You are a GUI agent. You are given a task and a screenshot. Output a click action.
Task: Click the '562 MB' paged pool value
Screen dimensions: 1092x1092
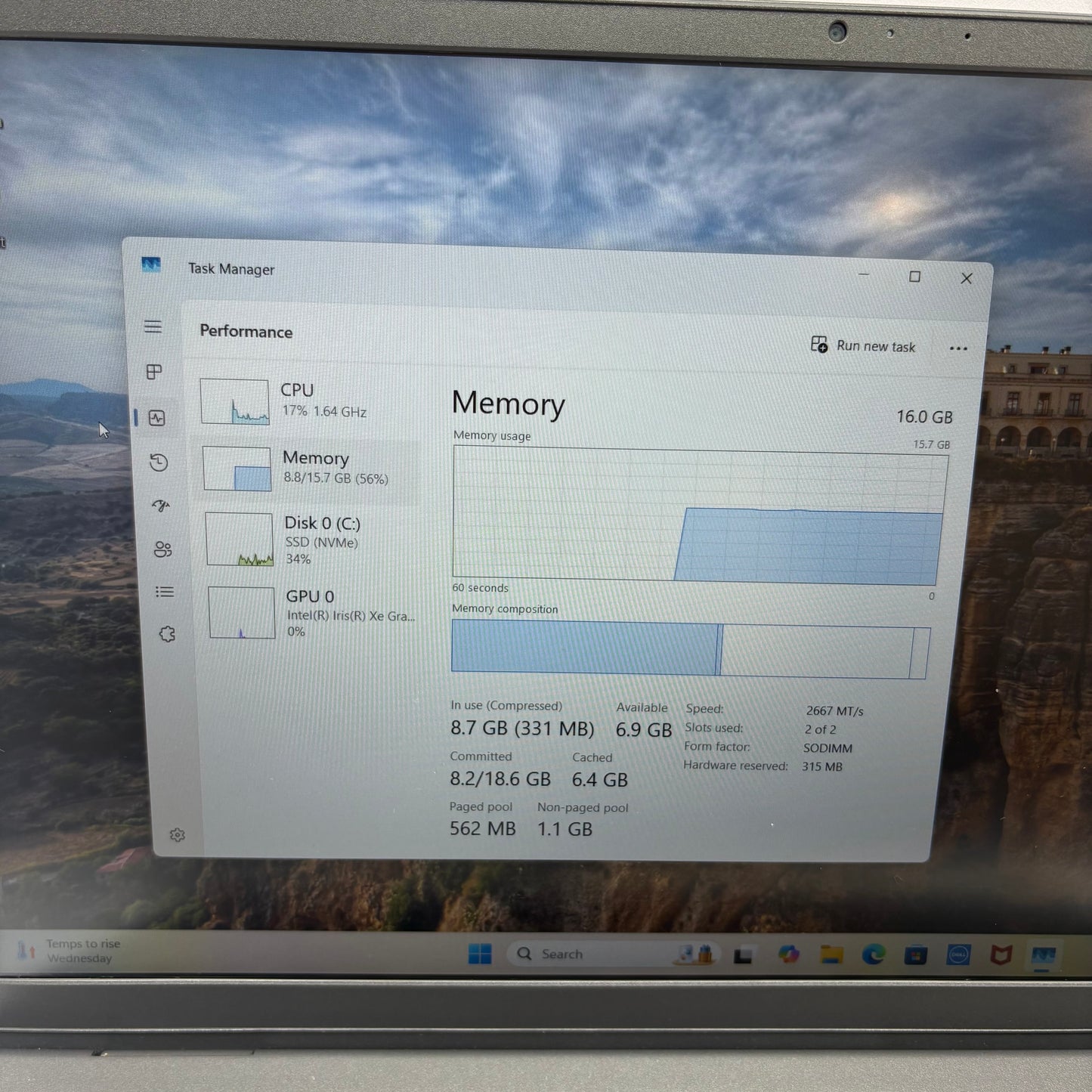[482, 828]
